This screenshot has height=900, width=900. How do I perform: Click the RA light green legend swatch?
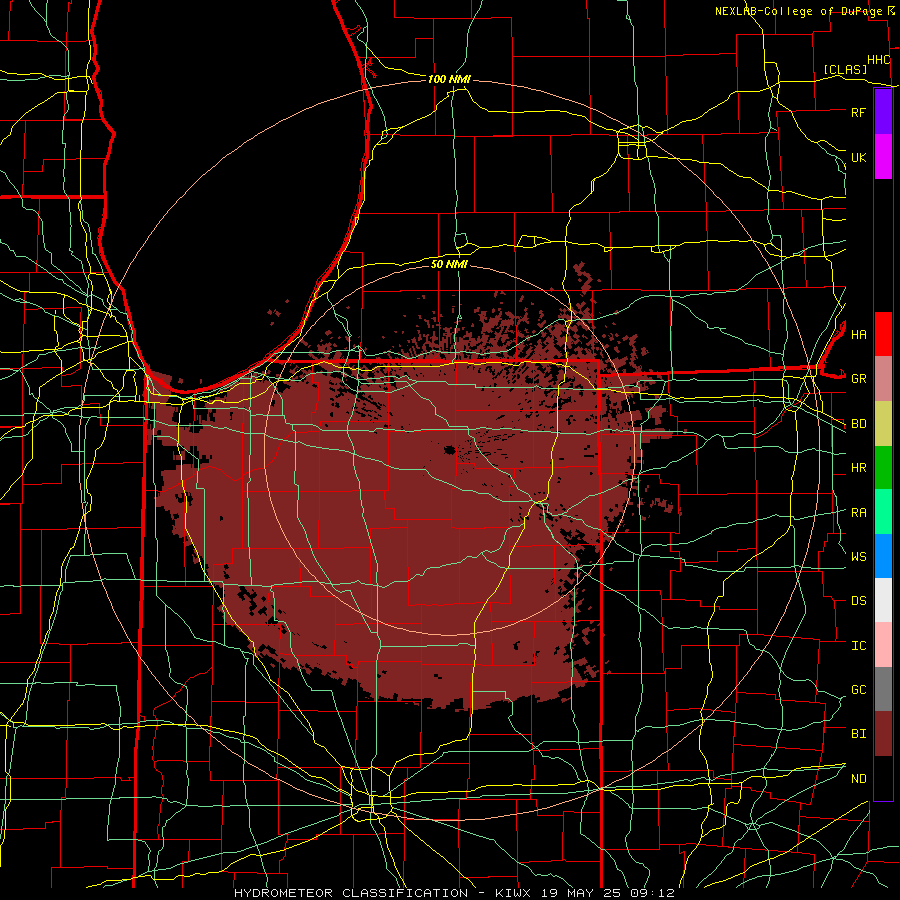(x=883, y=512)
